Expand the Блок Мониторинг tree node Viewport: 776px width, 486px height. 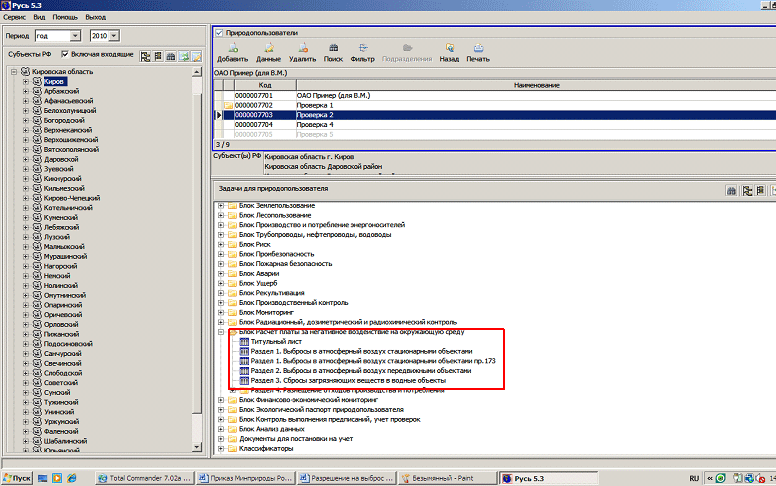click(221, 312)
